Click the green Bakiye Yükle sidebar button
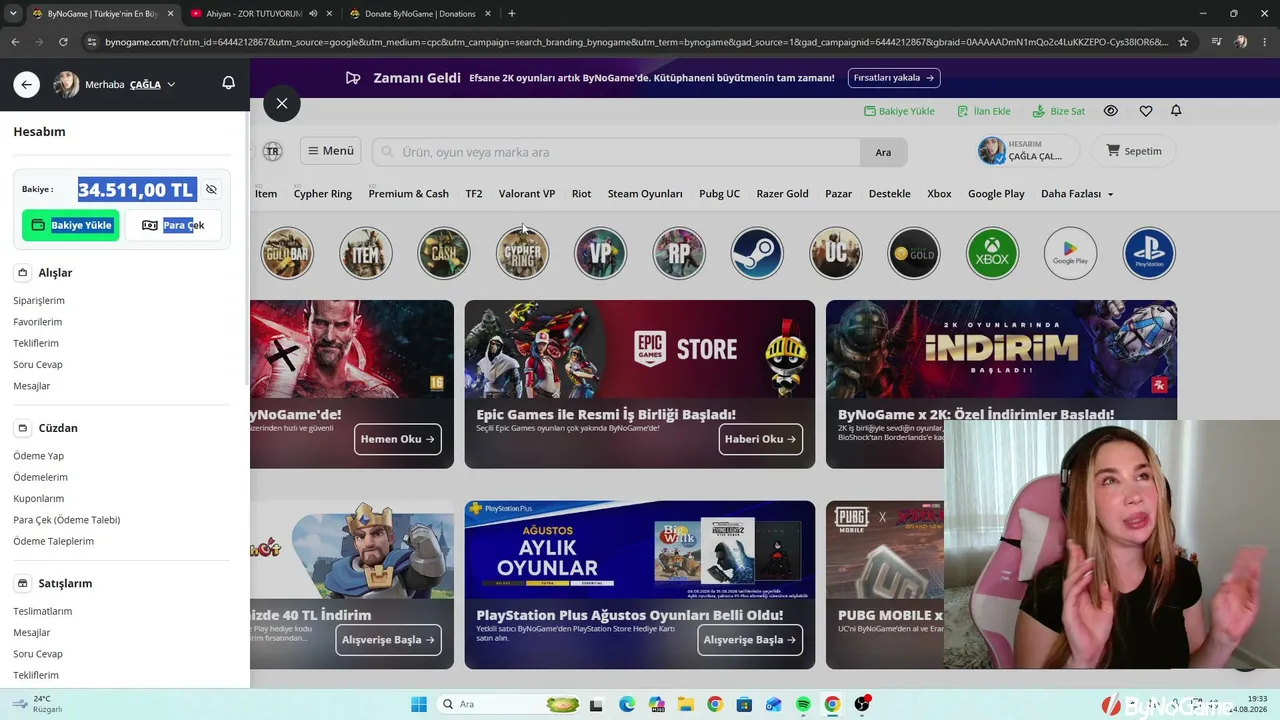 [x=70, y=225]
